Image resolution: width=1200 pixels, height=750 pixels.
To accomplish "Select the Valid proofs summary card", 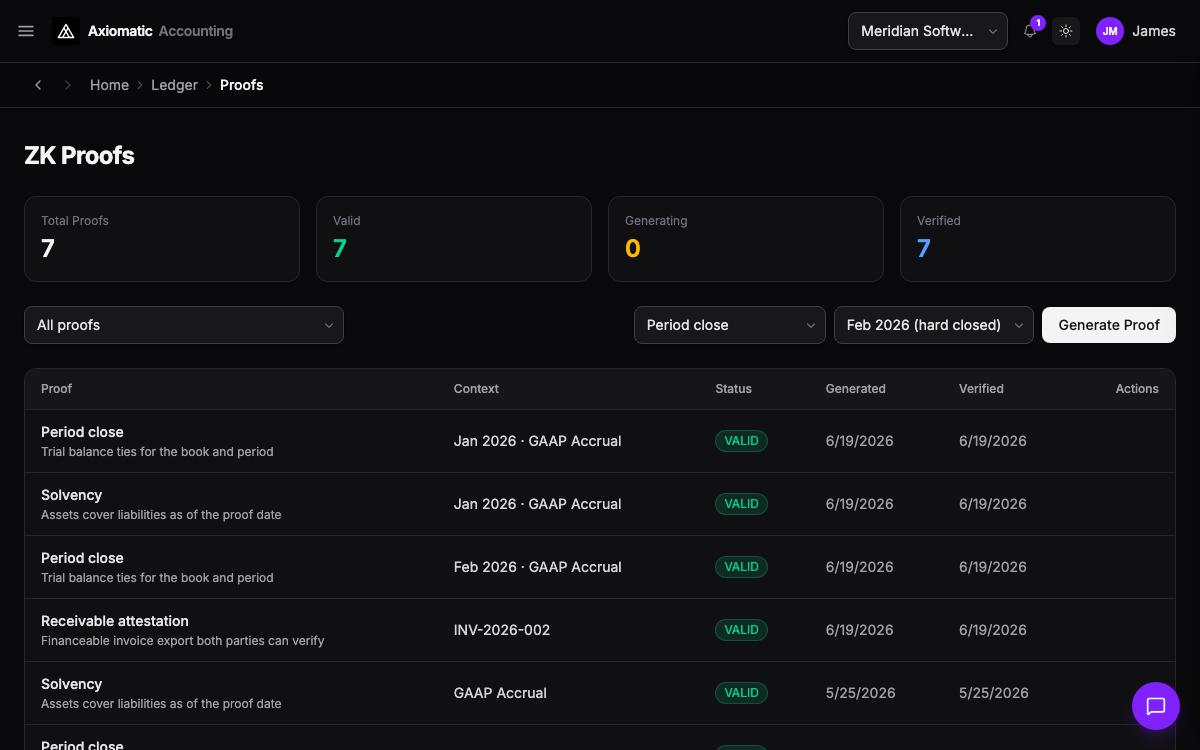I will (x=454, y=239).
